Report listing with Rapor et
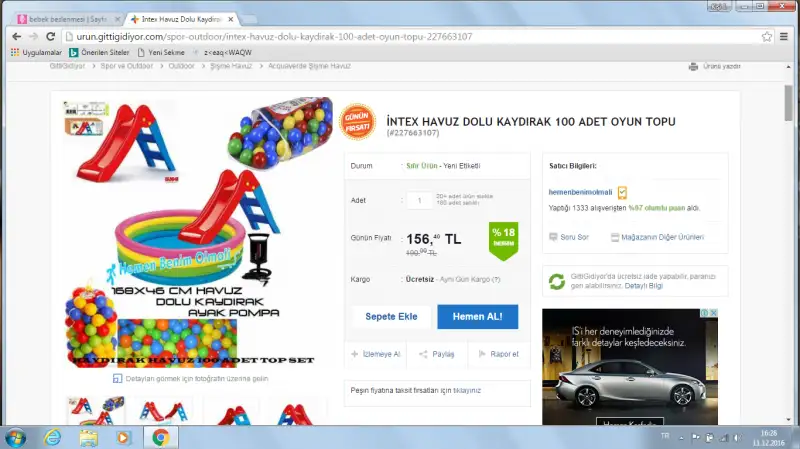This screenshot has width=800, height=449. (x=498, y=354)
